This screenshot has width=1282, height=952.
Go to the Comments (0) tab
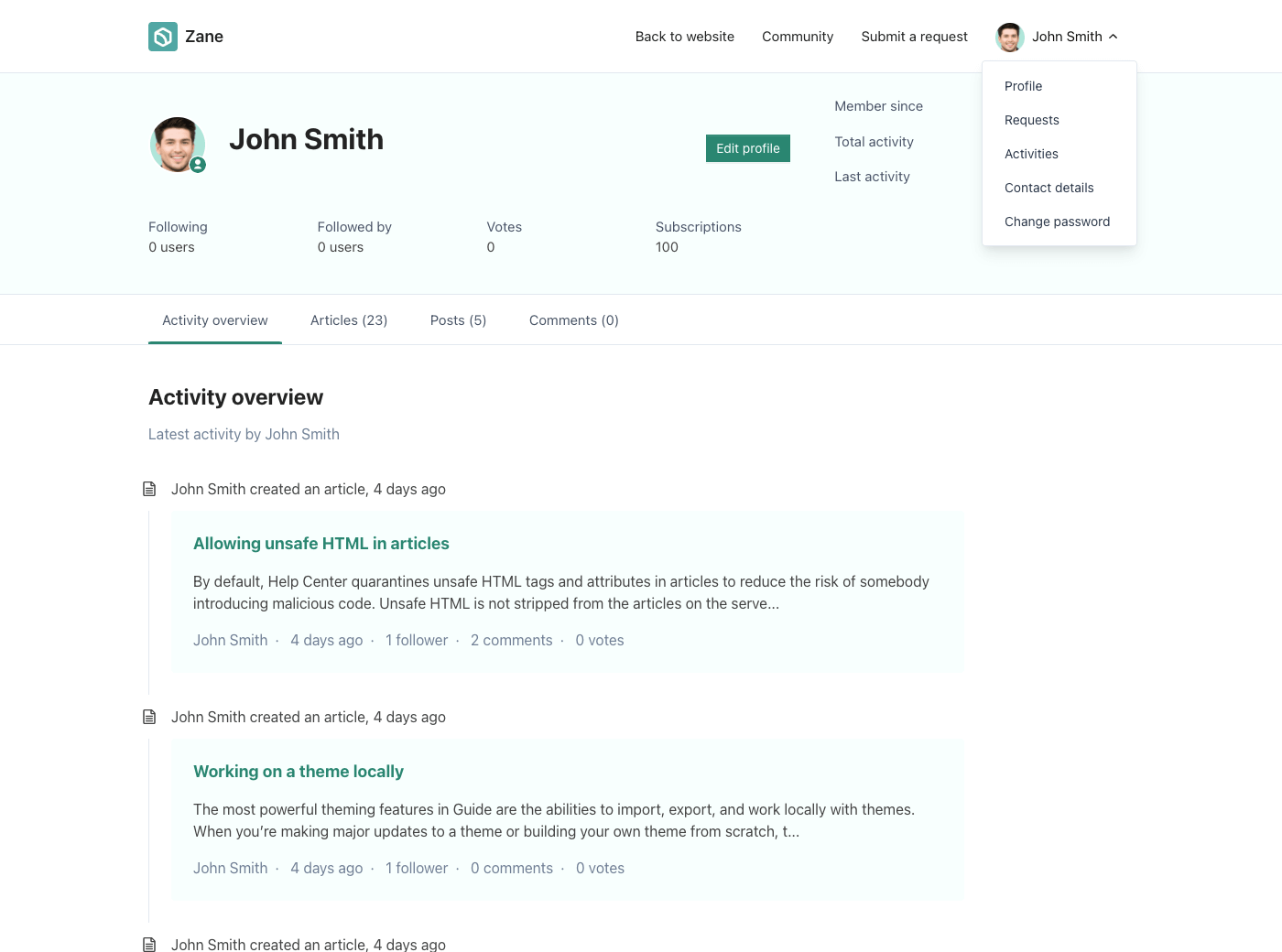tap(573, 320)
